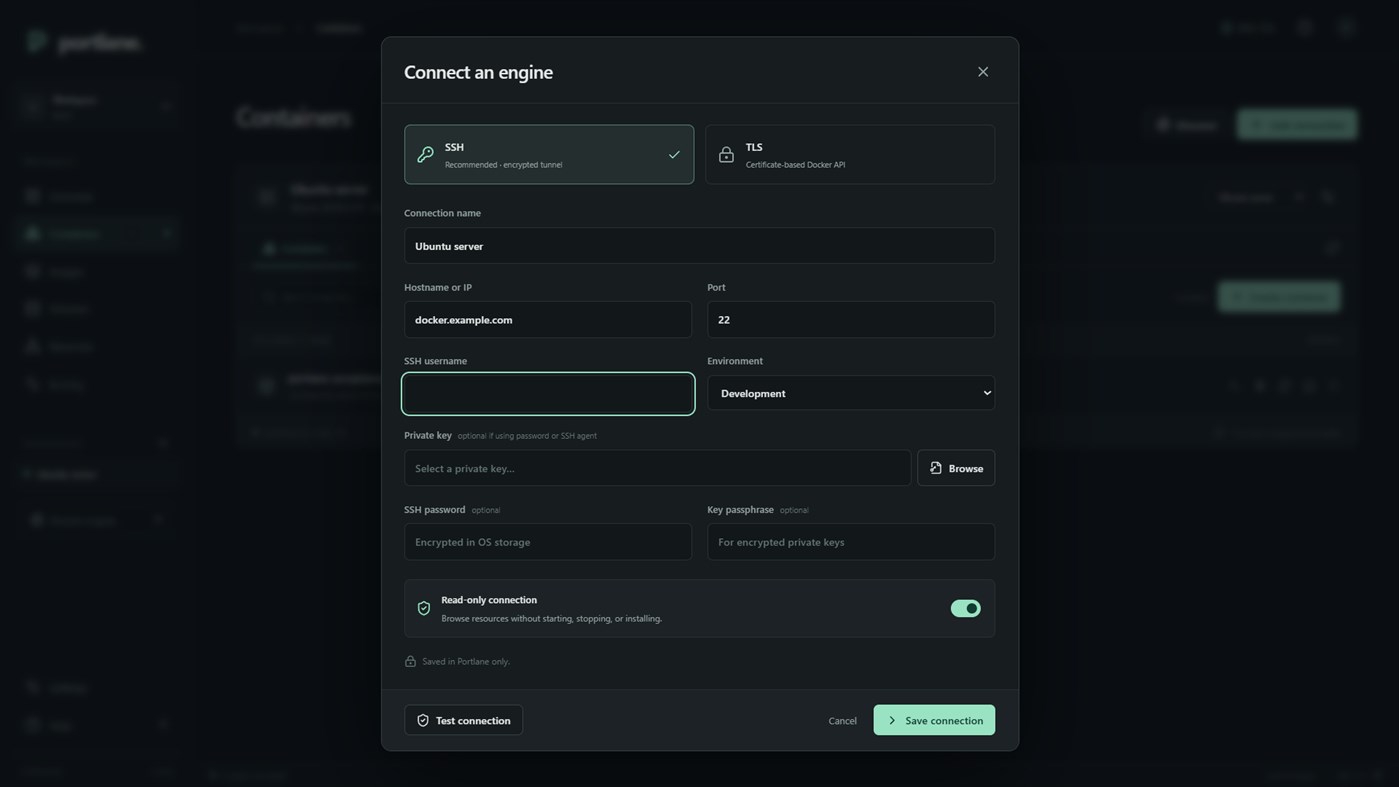1399x787 pixels.
Task: Click the lock icon on TLS card
Action: pyautogui.click(x=727, y=155)
